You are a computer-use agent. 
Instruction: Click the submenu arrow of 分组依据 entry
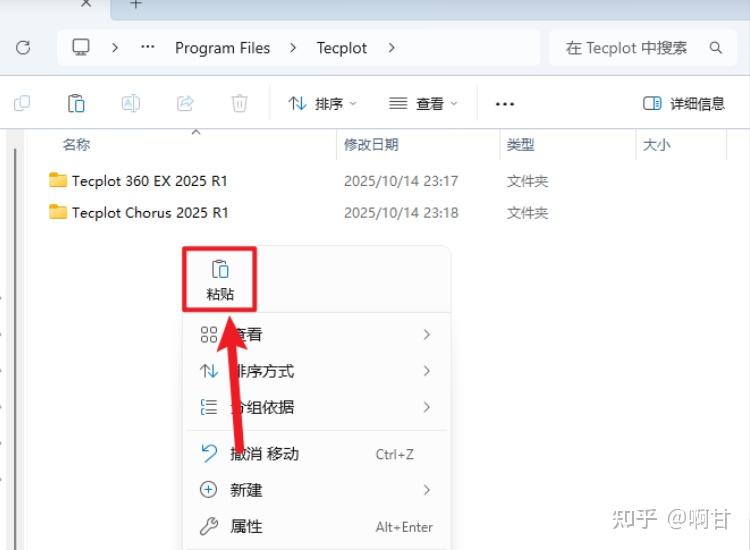click(427, 407)
